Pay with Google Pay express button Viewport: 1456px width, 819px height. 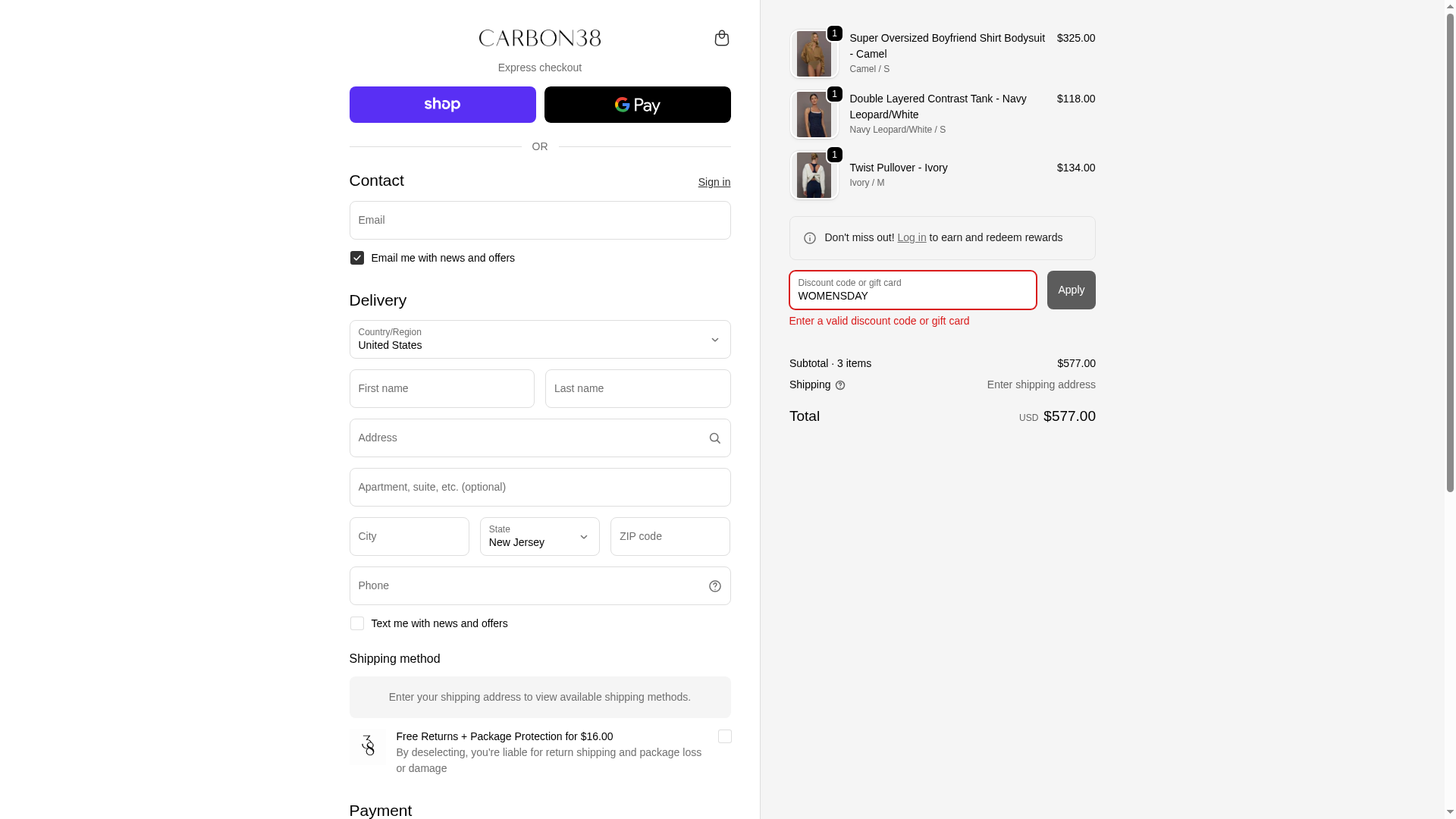coord(638,105)
